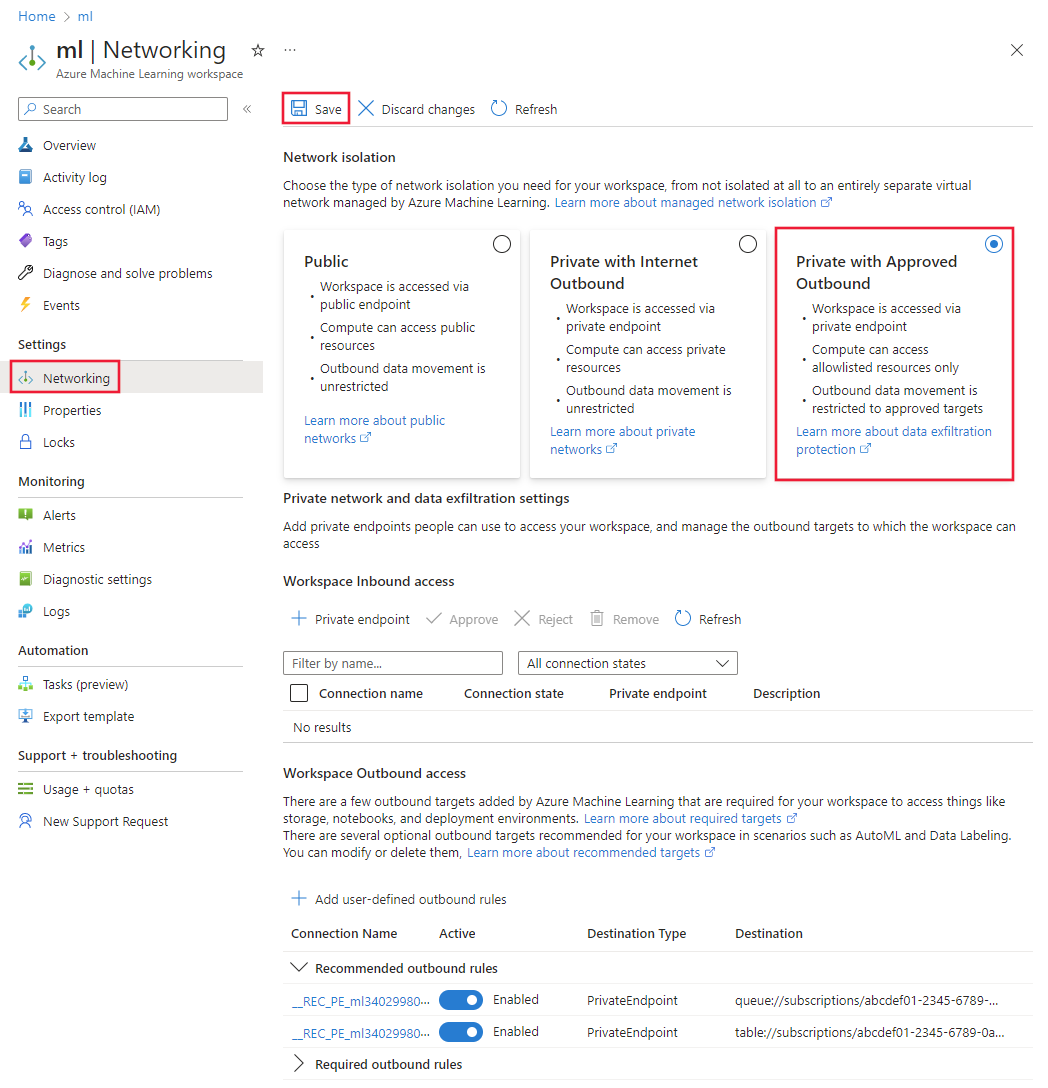The image size is (1048, 1088).
Task: Click the sidebar Search field
Action: click(x=123, y=109)
